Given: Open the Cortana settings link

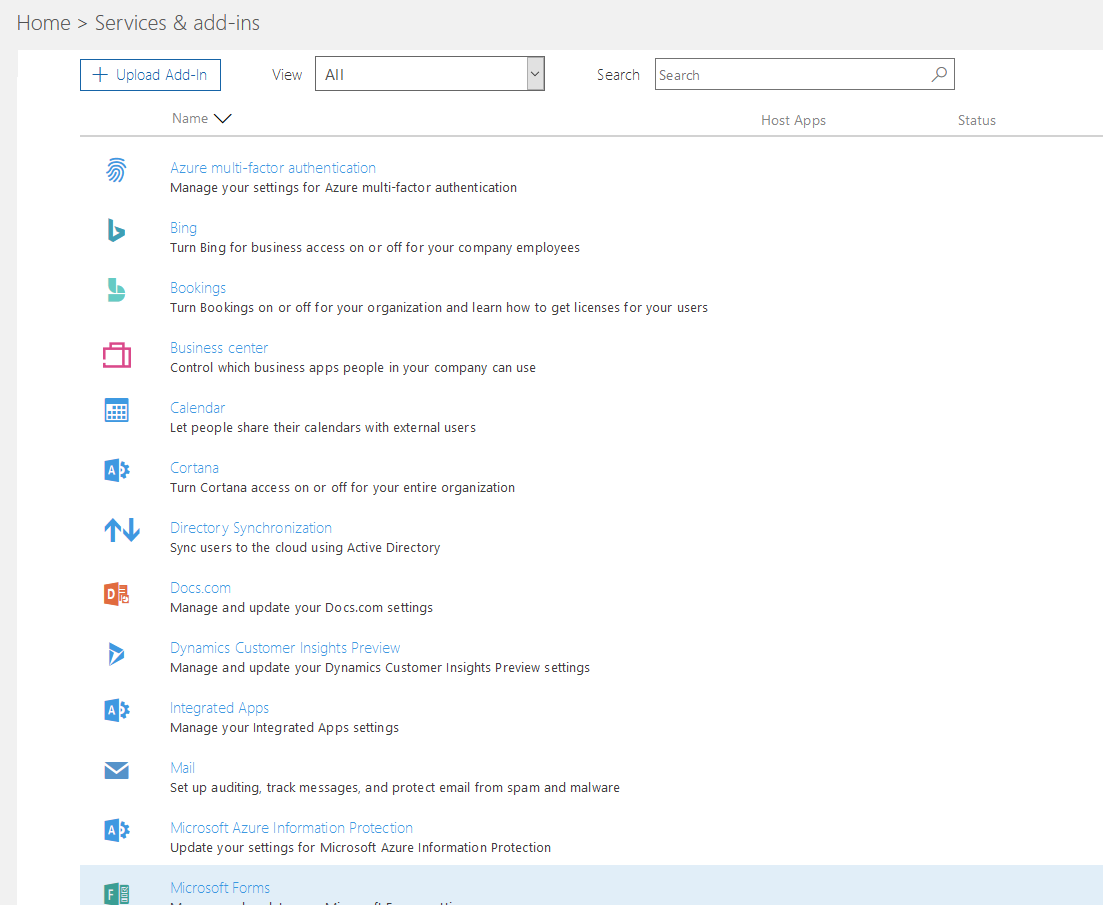Looking at the screenshot, I should click(194, 468).
